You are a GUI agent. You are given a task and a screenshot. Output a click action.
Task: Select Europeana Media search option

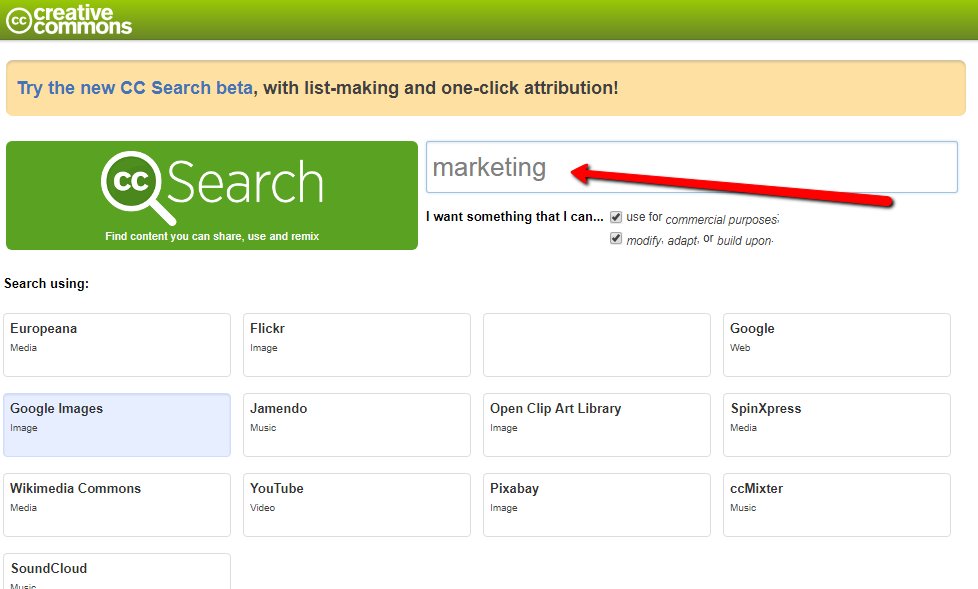pyautogui.click(x=117, y=345)
